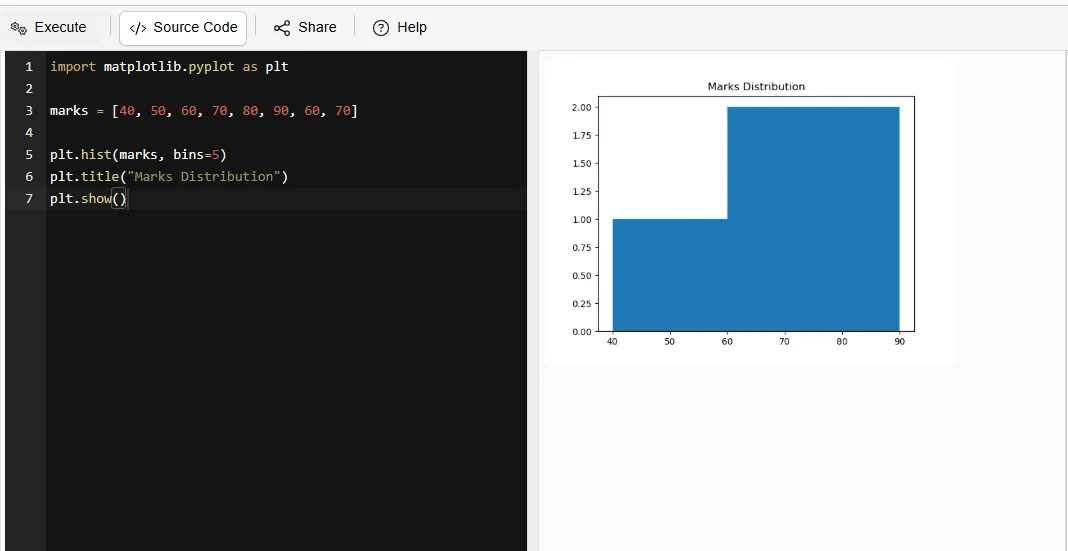Image resolution: width=1068 pixels, height=551 pixels.
Task: Click the "Marks Distribution" string in code
Action: (x=204, y=176)
